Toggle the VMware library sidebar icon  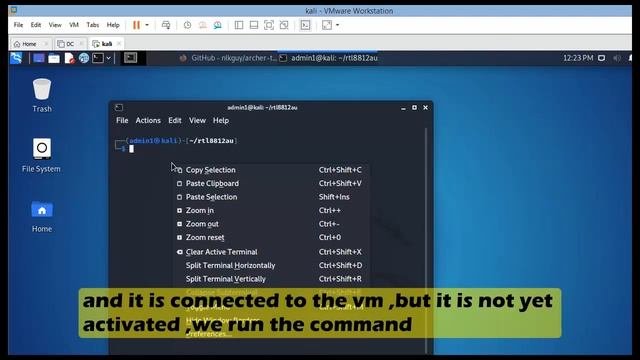(239, 25)
